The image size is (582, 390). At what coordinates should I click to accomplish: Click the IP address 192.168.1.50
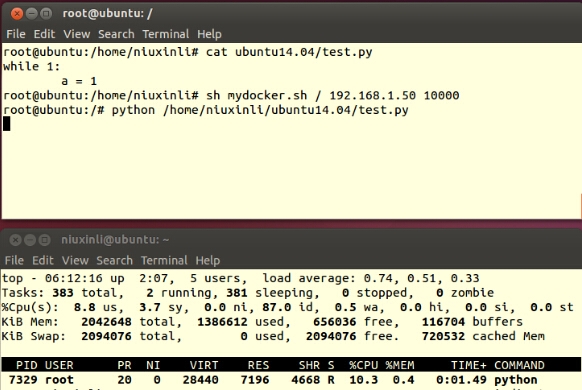coord(372,96)
